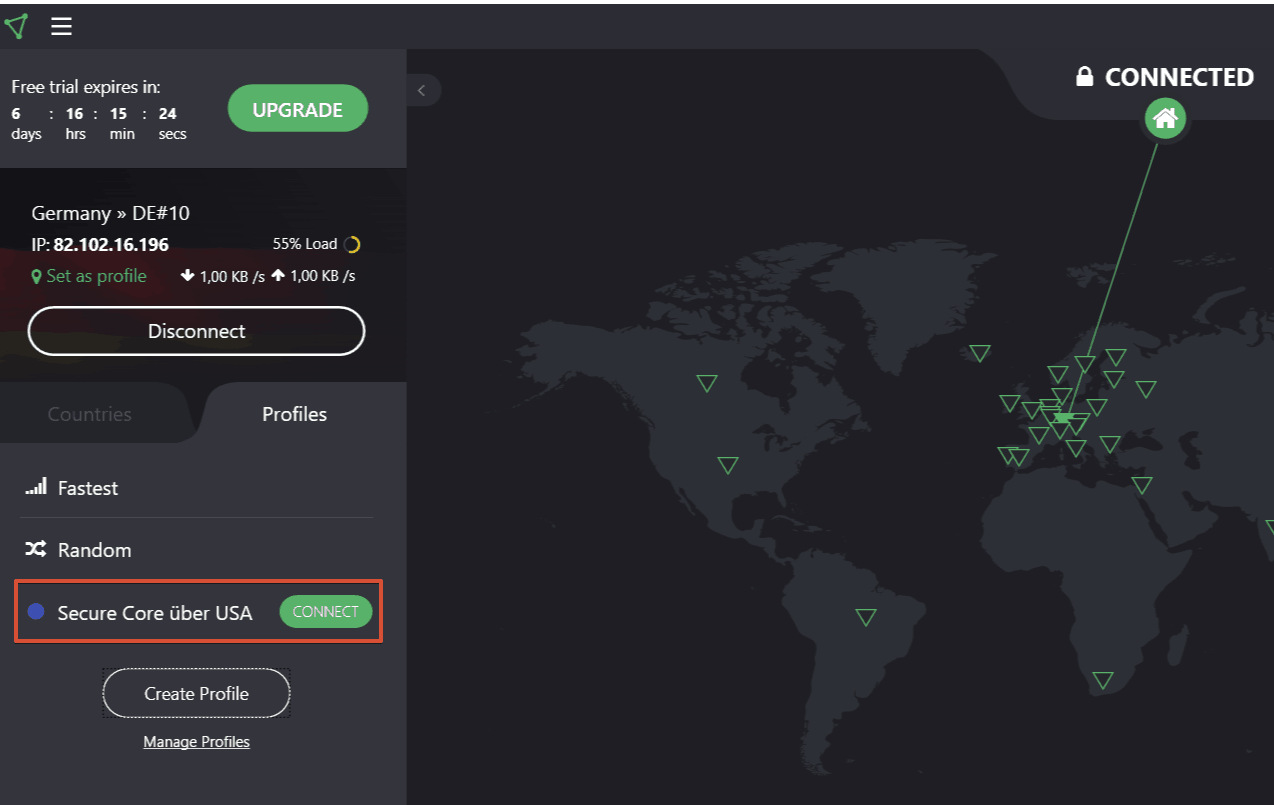Create a new profile
This screenshot has width=1274, height=805.
pos(196,693)
